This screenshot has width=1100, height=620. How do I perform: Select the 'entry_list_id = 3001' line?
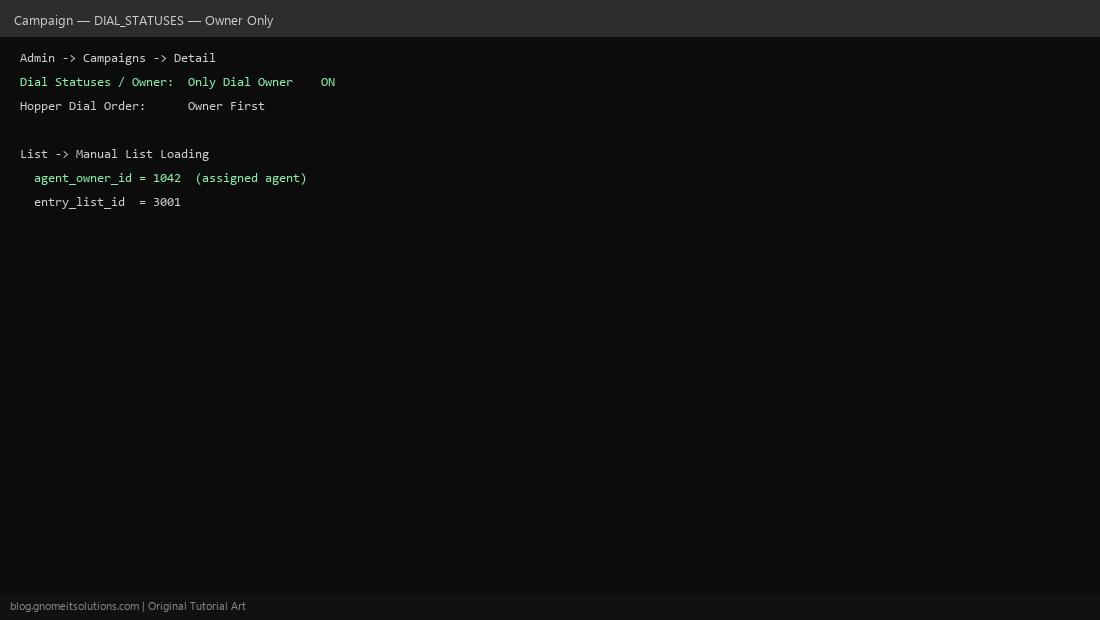(x=107, y=202)
